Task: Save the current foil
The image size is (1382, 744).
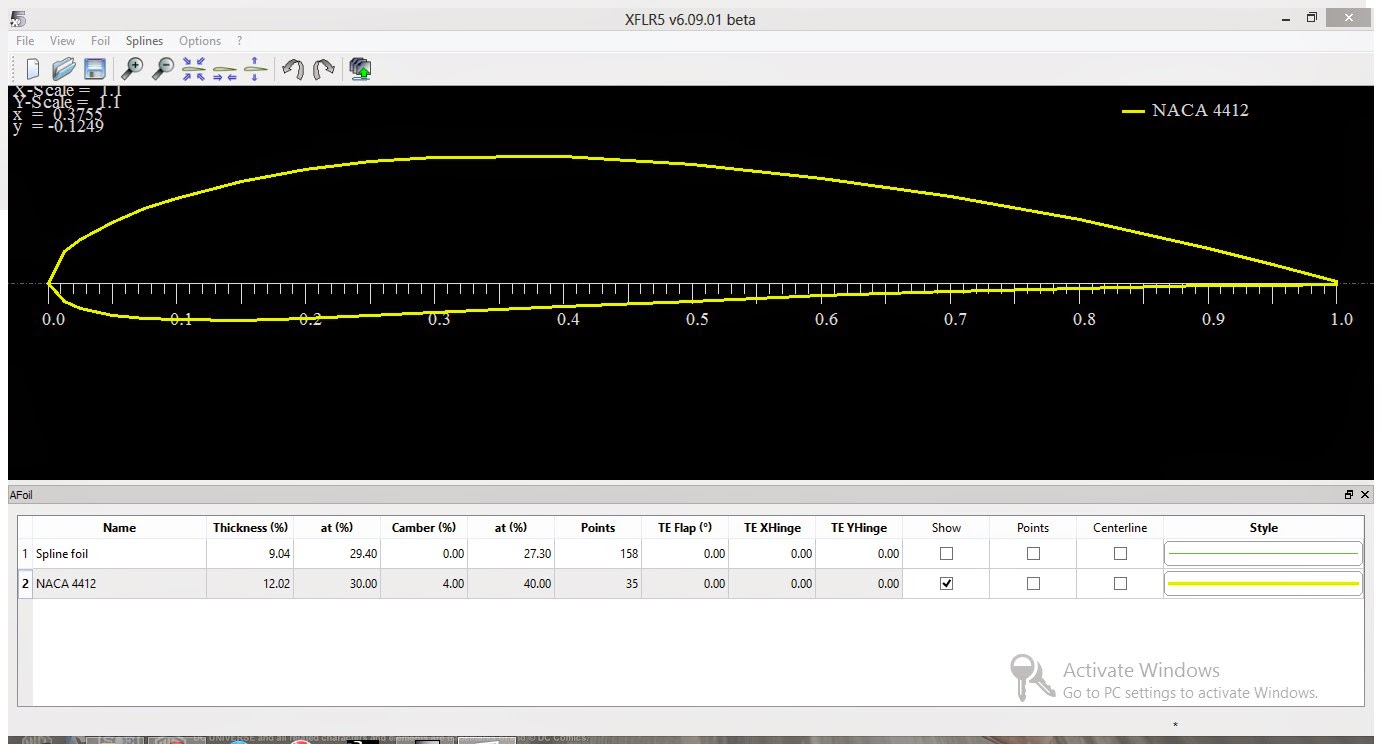Action: coord(95,68)
